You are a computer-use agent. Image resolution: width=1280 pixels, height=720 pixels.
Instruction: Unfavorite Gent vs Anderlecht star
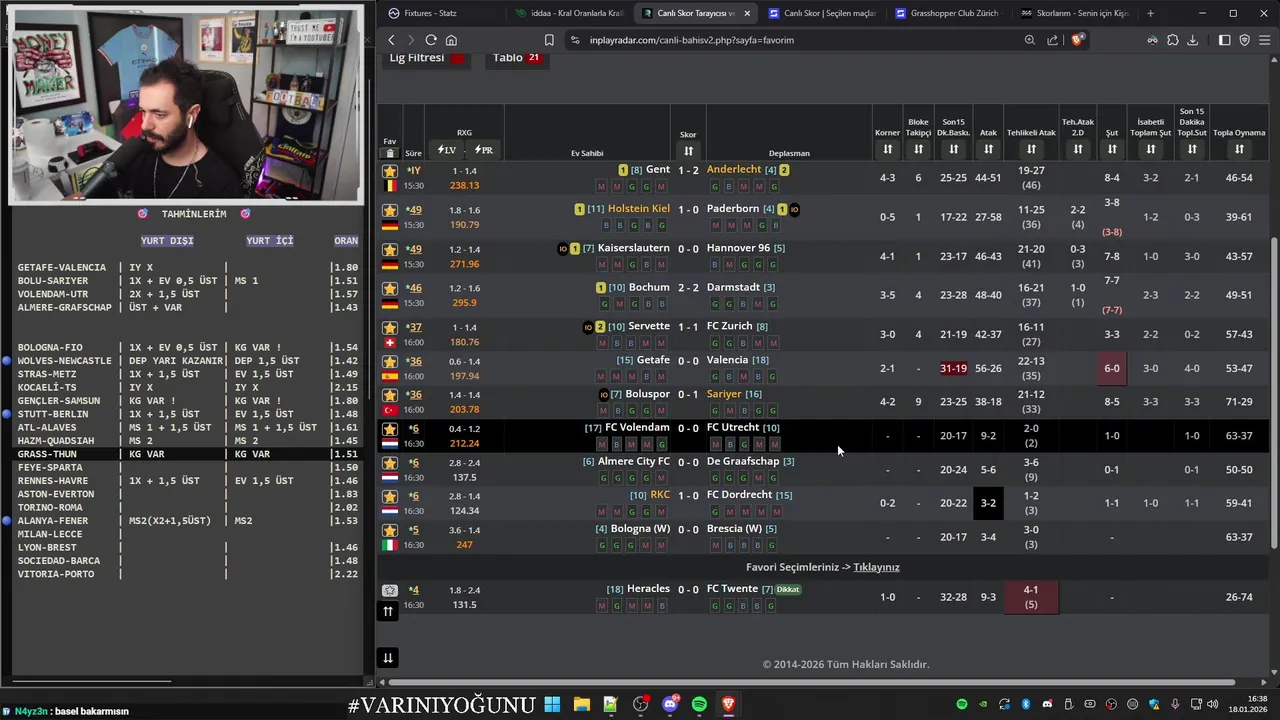pyautogui.click(x=390, y=171)
